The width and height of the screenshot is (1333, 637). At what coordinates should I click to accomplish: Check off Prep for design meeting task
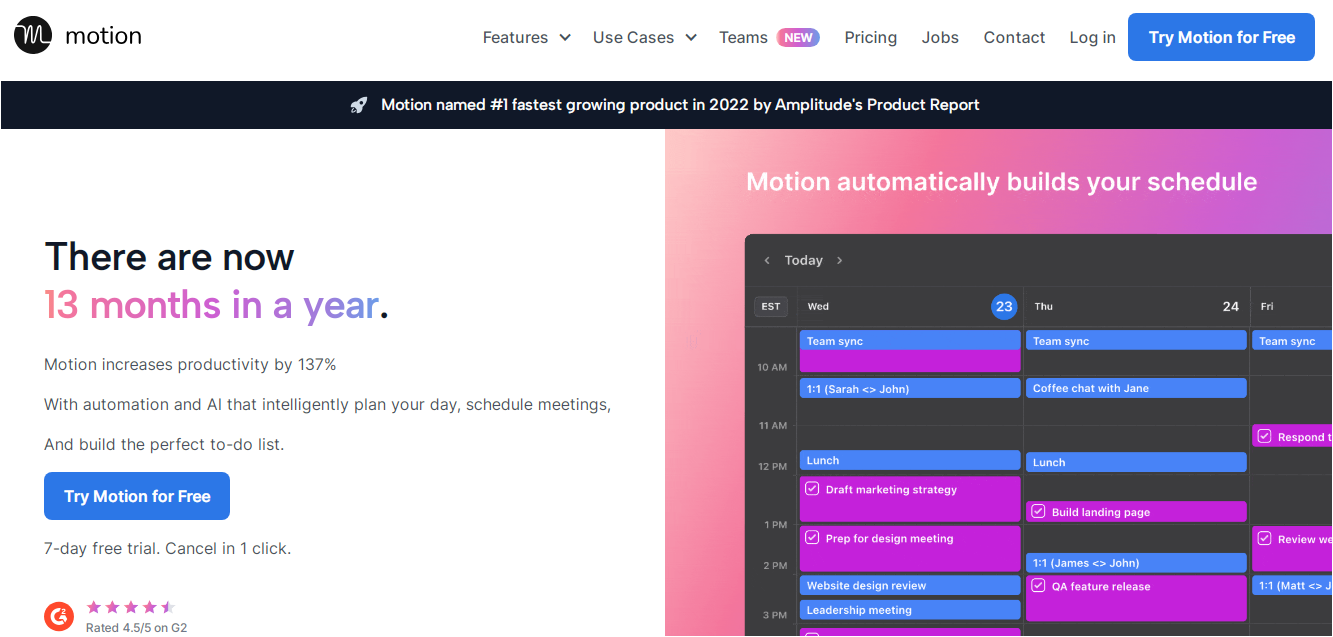pyautogui.click(x=813, y=538)
